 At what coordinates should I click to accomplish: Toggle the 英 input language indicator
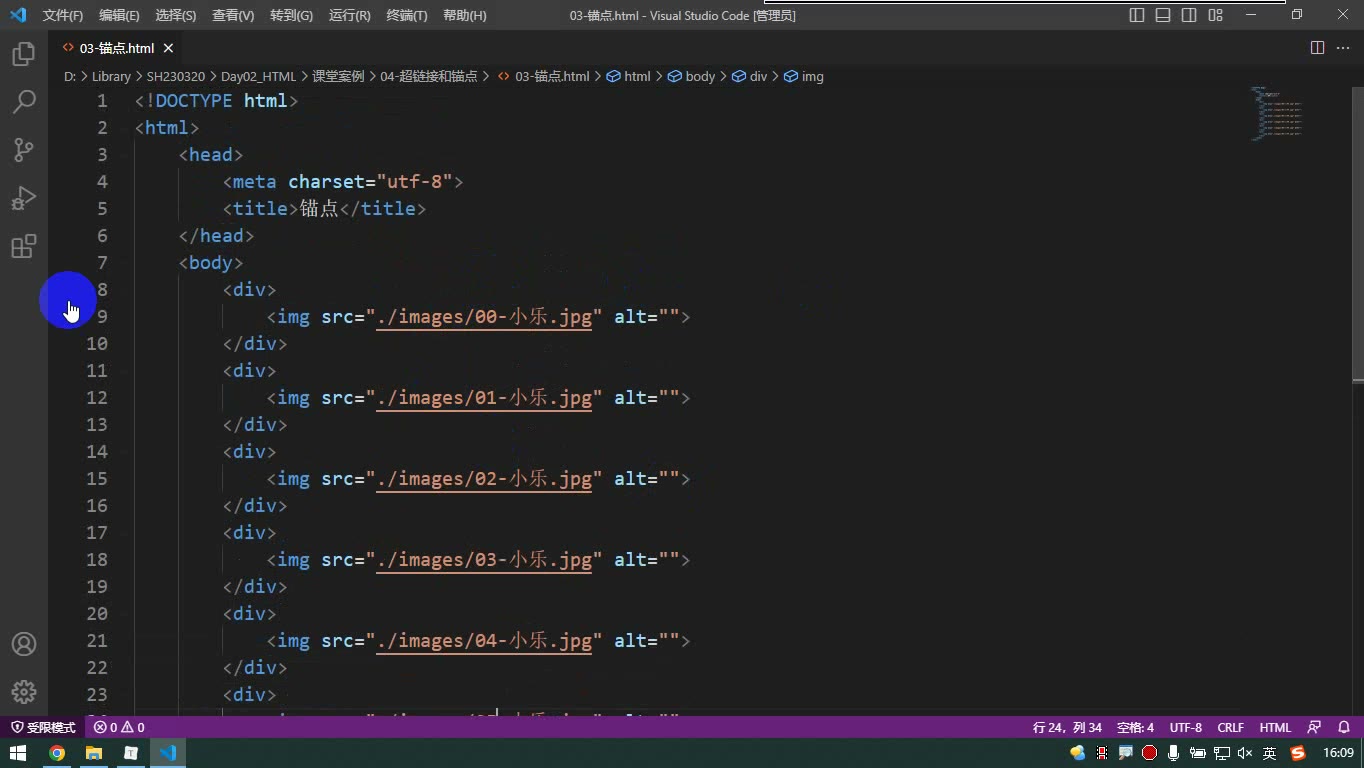point(1269,753)
